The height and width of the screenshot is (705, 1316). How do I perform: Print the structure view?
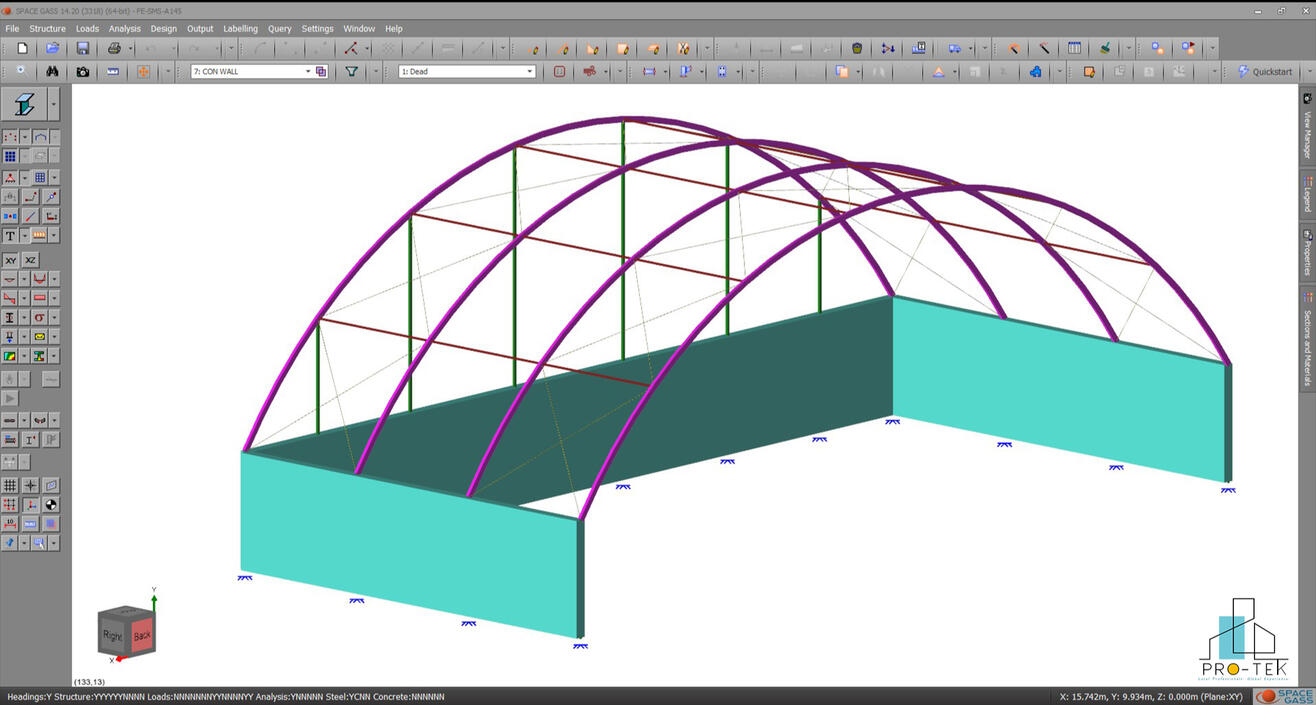[x=112, y=48]
